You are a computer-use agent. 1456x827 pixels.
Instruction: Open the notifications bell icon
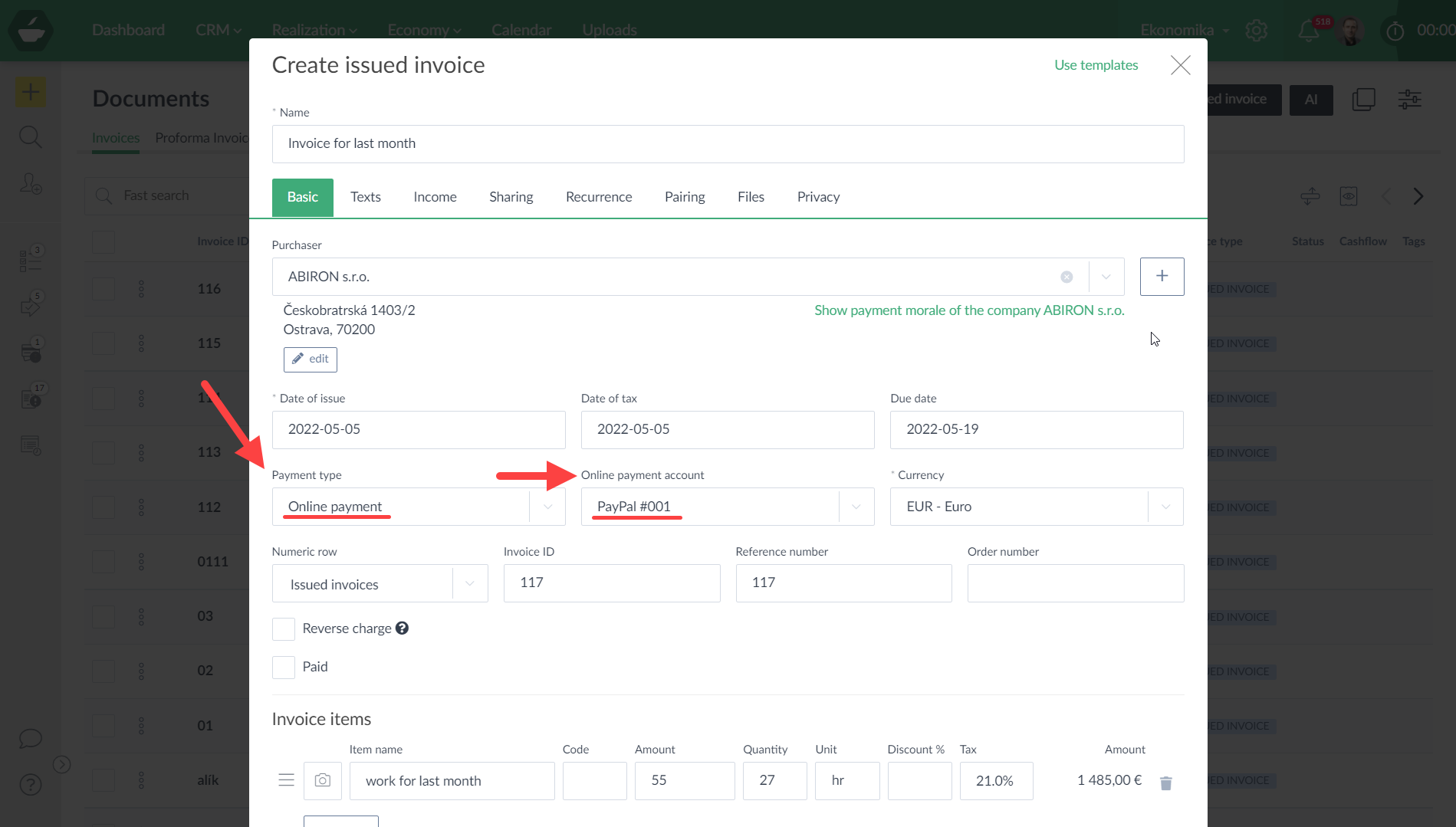pos(1308,31)
